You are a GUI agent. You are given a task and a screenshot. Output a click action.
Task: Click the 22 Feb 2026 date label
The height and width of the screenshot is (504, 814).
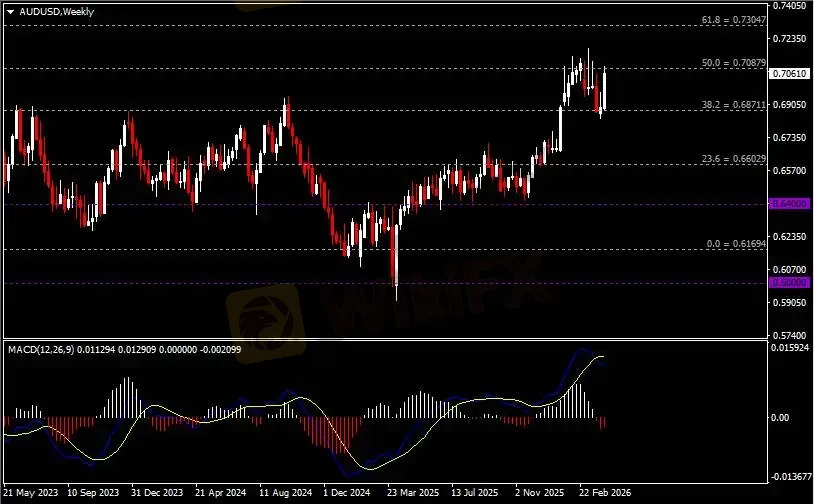pyautogui.click(x=605, y=493)
